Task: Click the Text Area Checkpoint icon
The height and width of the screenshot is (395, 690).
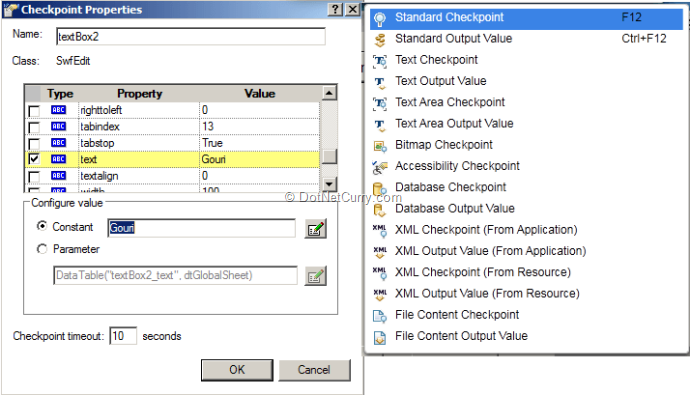Action: 379,103
